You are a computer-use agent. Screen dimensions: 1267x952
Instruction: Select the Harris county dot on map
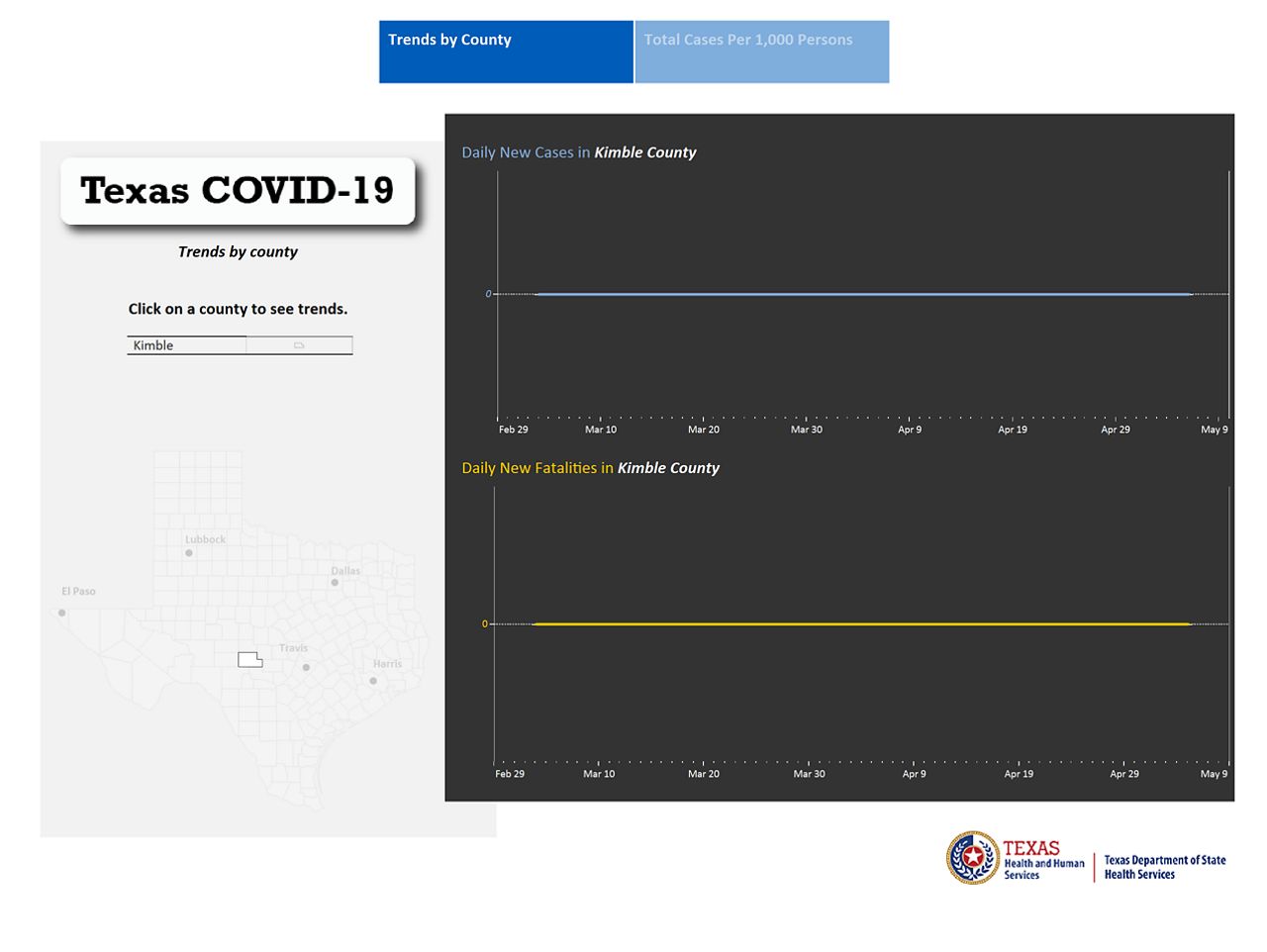click(x=373, y=681)
